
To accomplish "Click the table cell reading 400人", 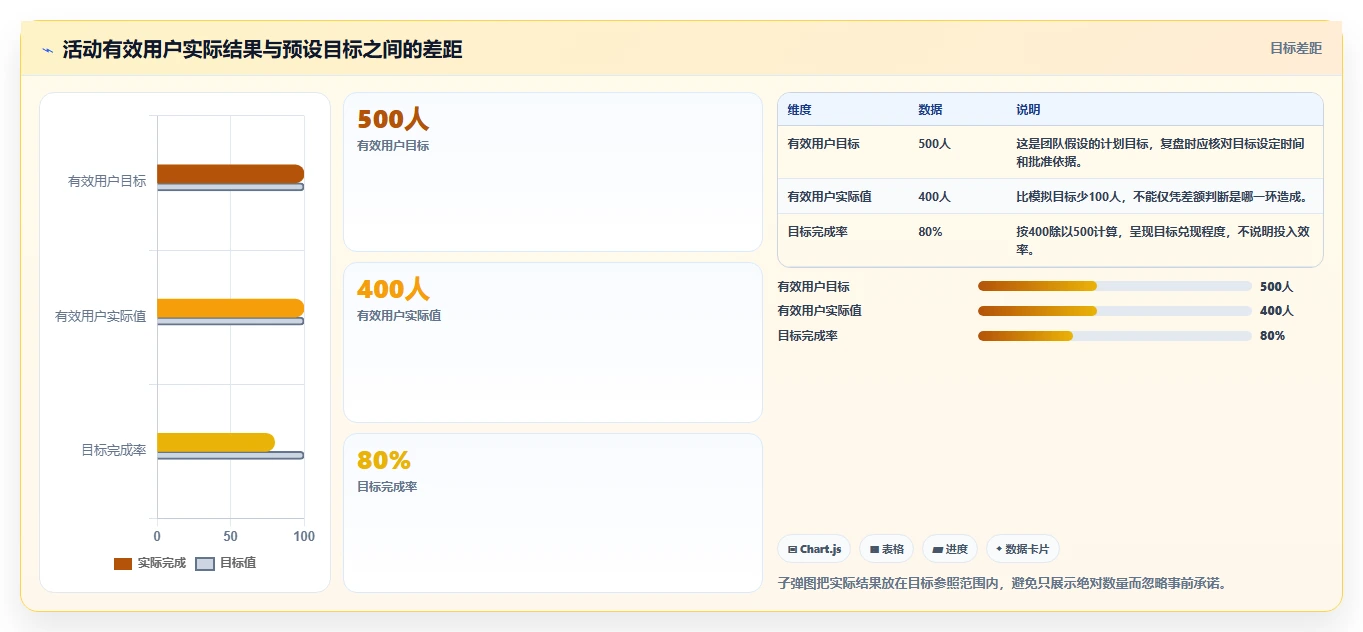I will (934, 197).
